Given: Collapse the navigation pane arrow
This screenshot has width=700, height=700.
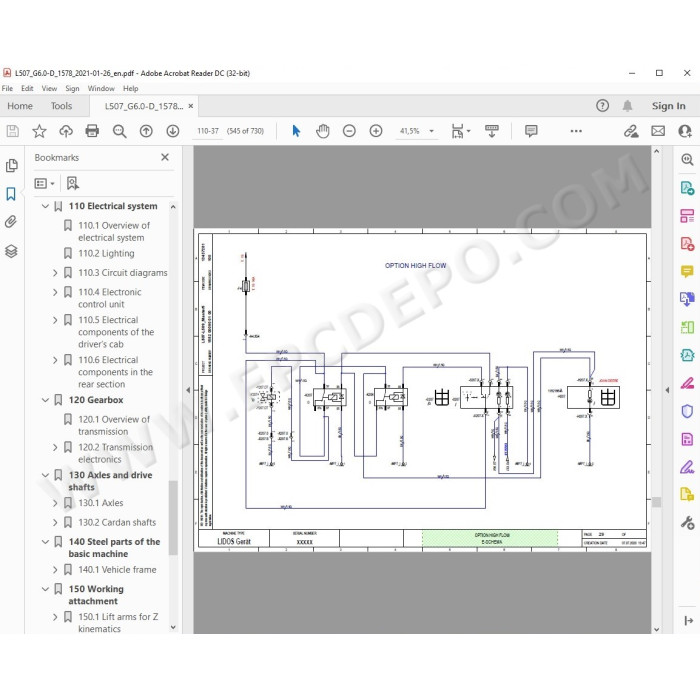Looking at the screenshot, I should [188, 390].
